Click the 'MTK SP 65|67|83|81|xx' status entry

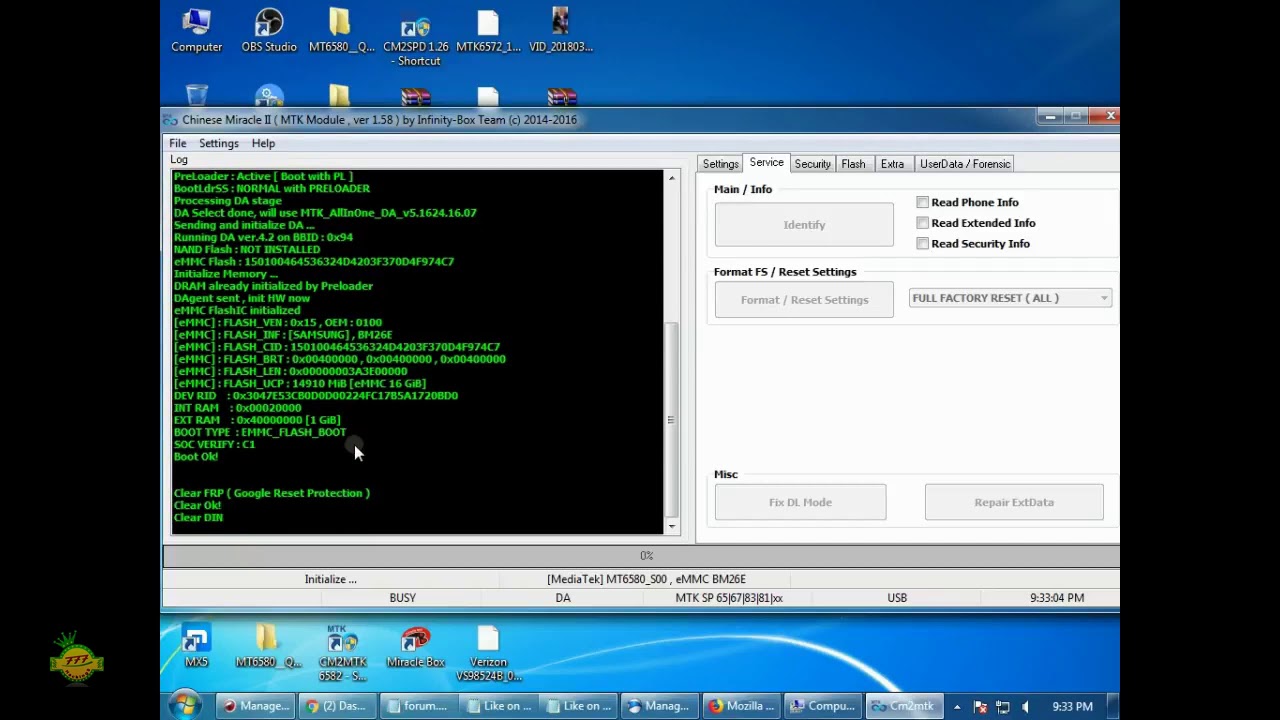(x=729, y=598)
